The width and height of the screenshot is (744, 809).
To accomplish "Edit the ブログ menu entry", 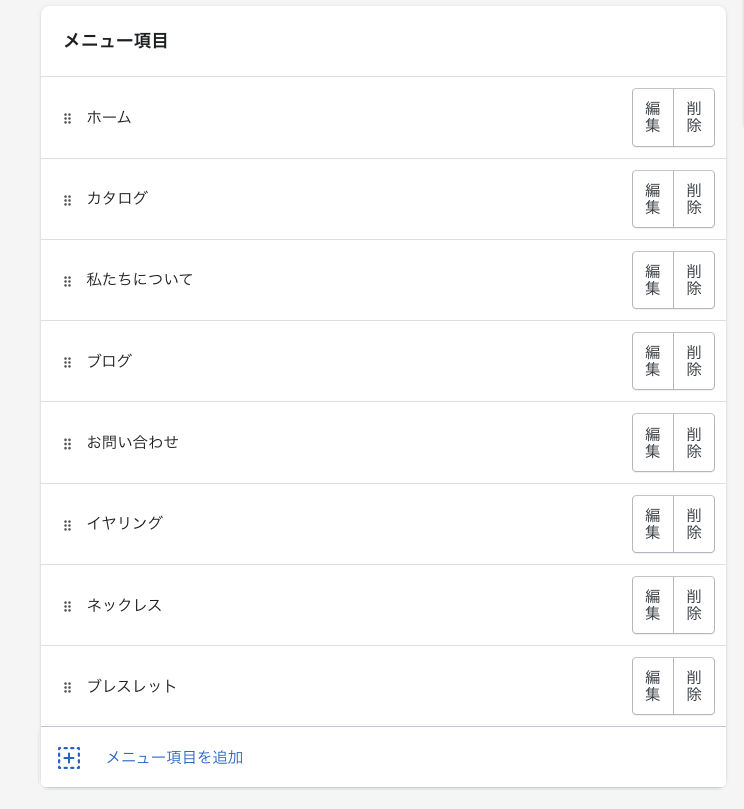I will pyautogui.click(x=653, y=361).
